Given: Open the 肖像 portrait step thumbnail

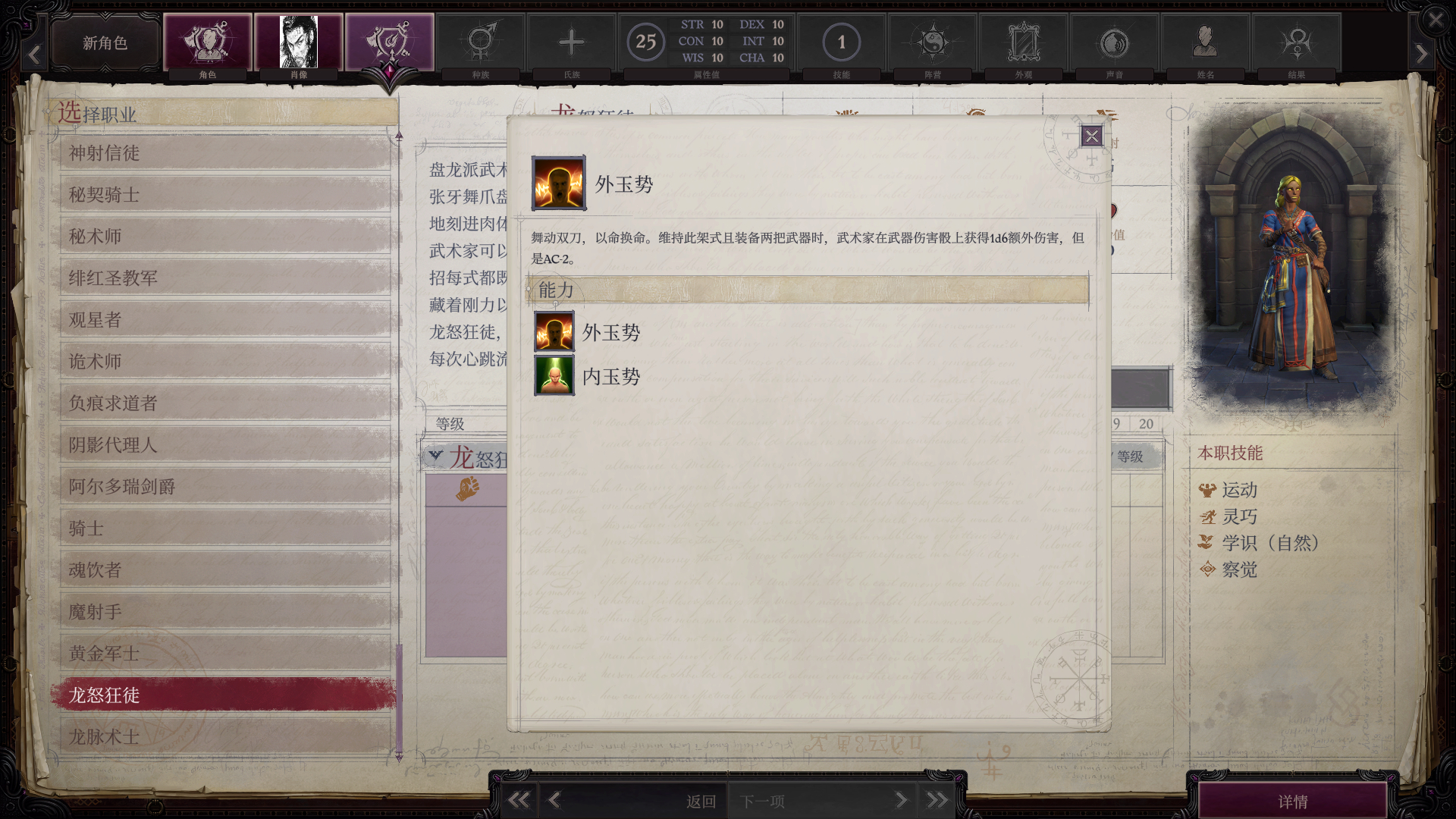Looking at the screenshot, I should coord(299,42).
